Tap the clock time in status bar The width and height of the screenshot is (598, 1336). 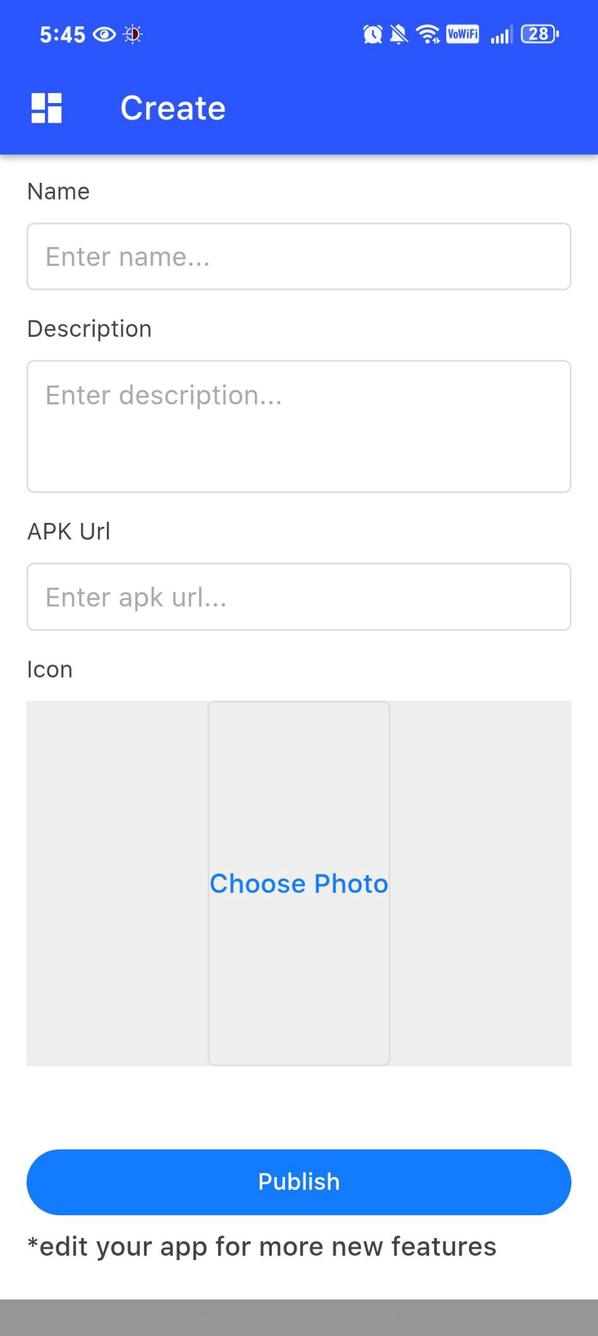point(62,35)
